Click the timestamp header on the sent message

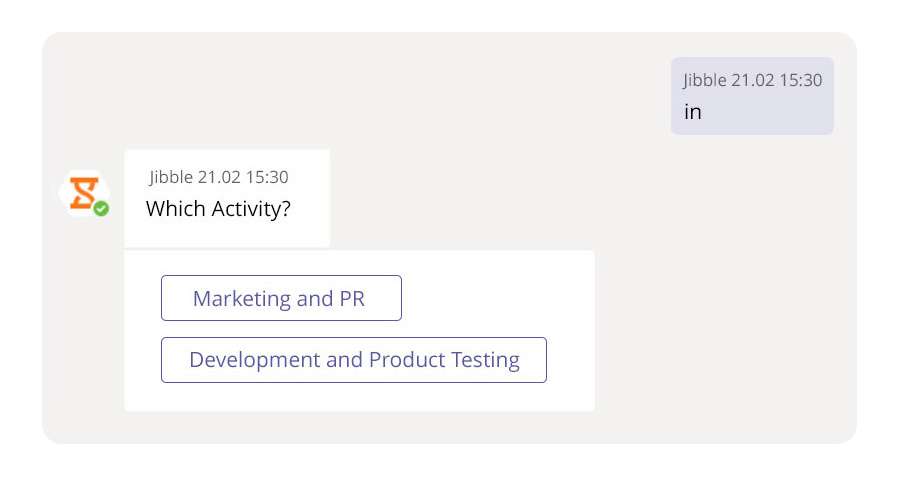(x=752, y=80)
